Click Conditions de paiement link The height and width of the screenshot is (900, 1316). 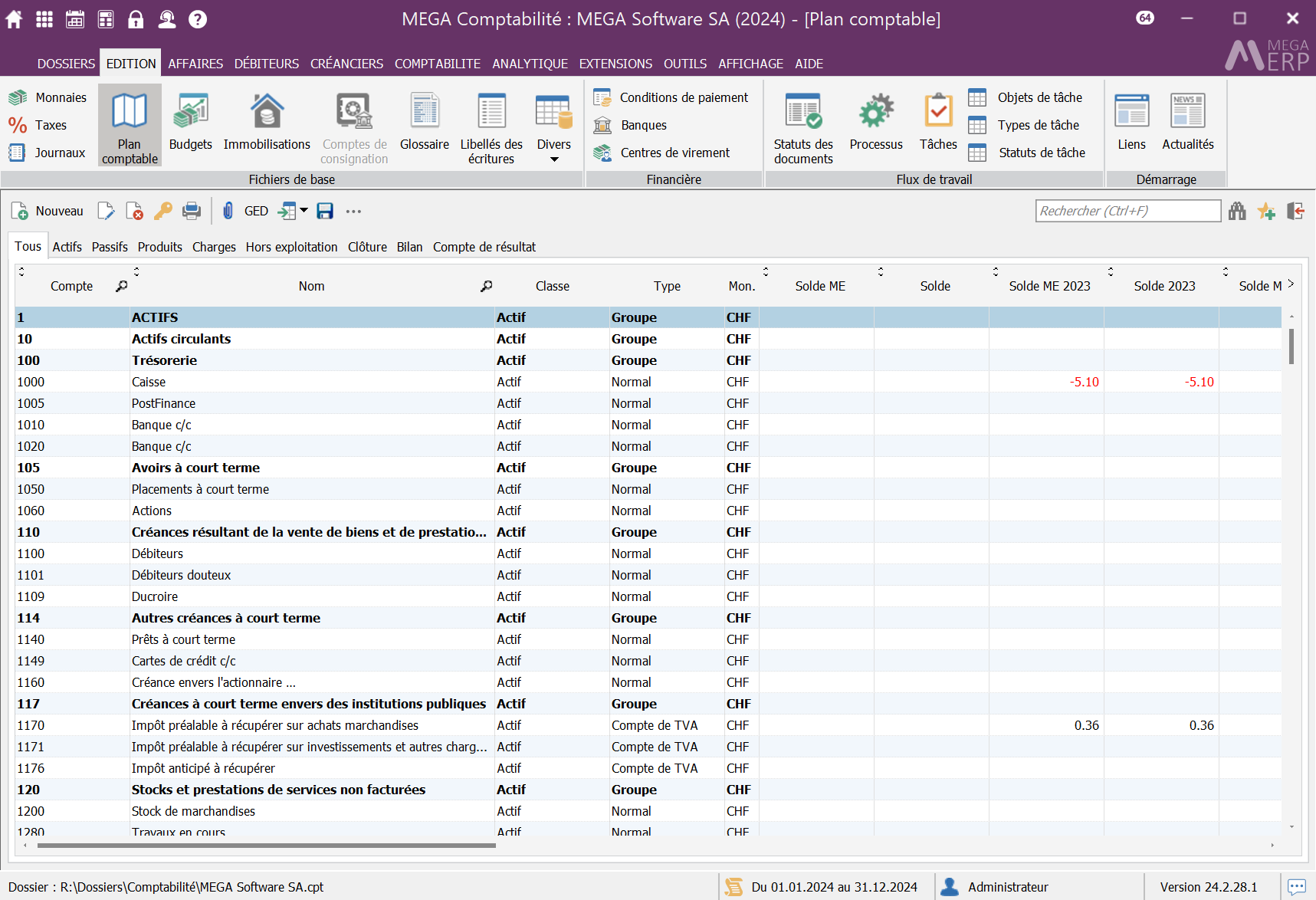pyautogui.click(x=684, y=97)
